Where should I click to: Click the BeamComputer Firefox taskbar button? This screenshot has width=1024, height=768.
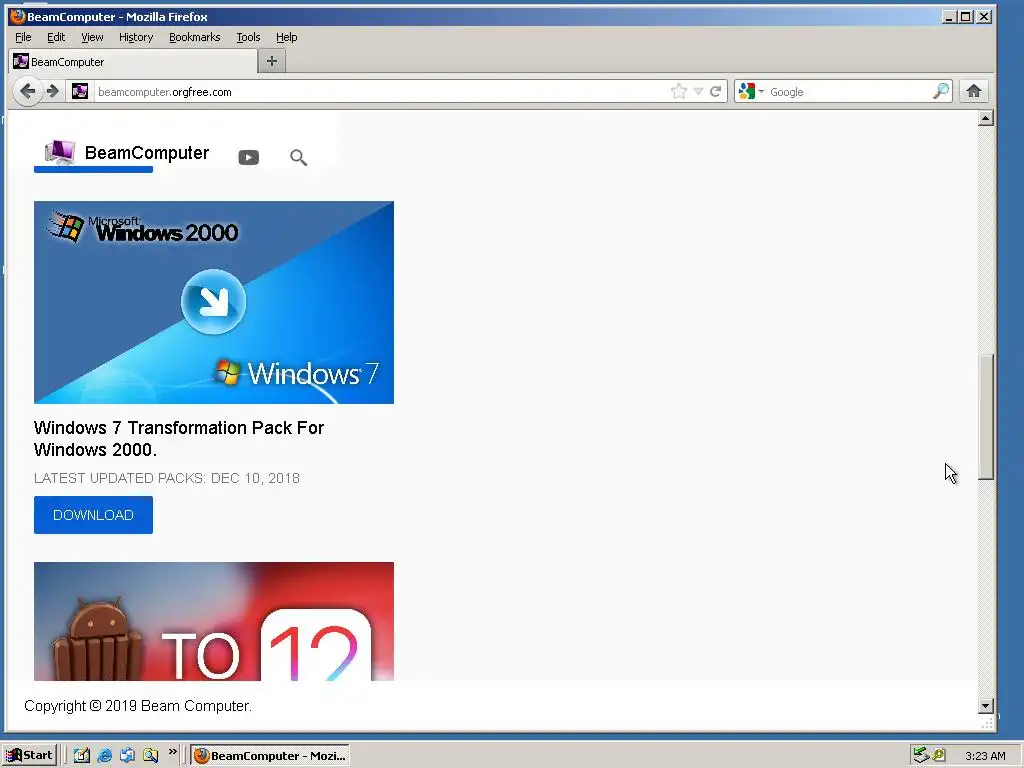(x=270, y=756)
